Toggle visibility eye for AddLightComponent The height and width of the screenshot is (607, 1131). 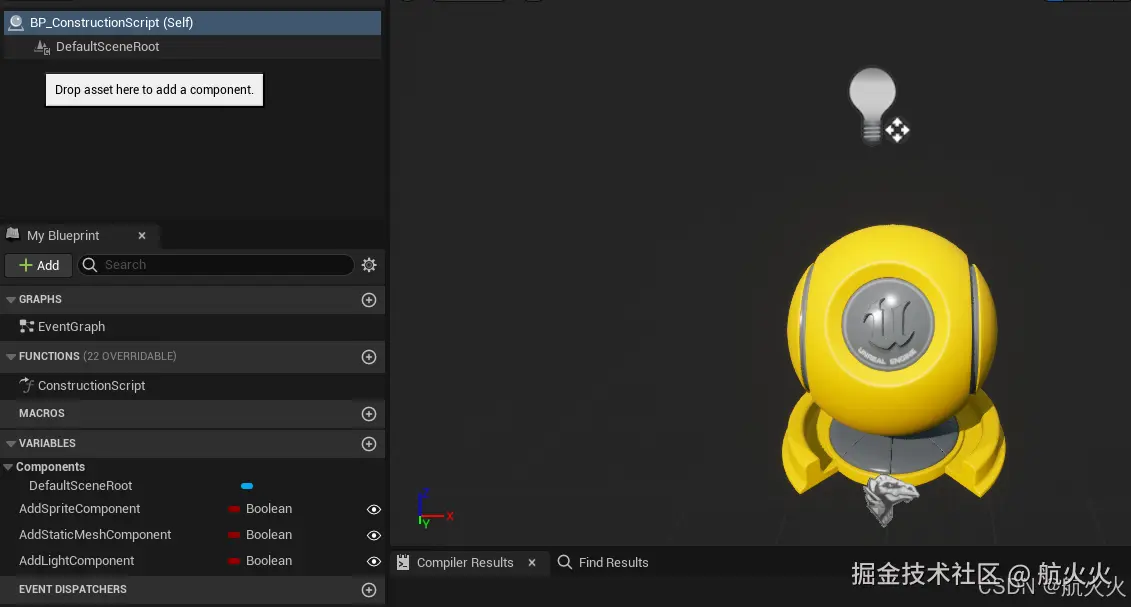coord(374,561)
